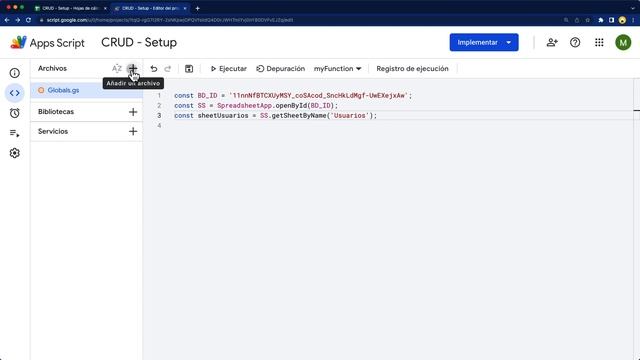Click the 'Usuarios' string in code
Image resolution: width=640 pixels, height=360 pixels.
pos(349,116)
